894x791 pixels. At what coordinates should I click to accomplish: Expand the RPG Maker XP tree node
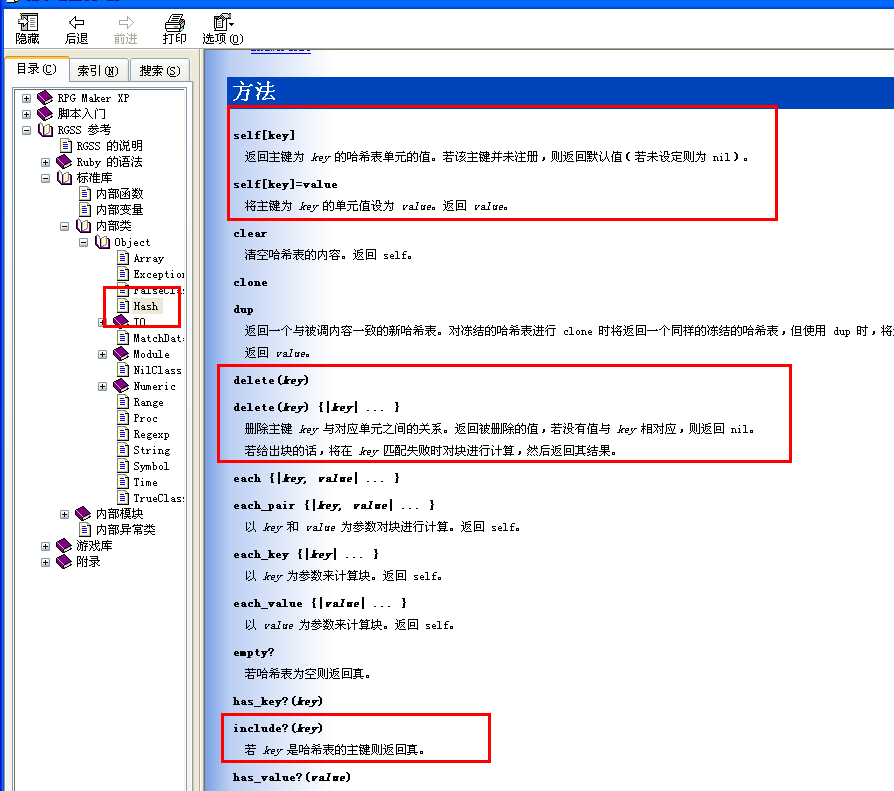pos(26,98)
